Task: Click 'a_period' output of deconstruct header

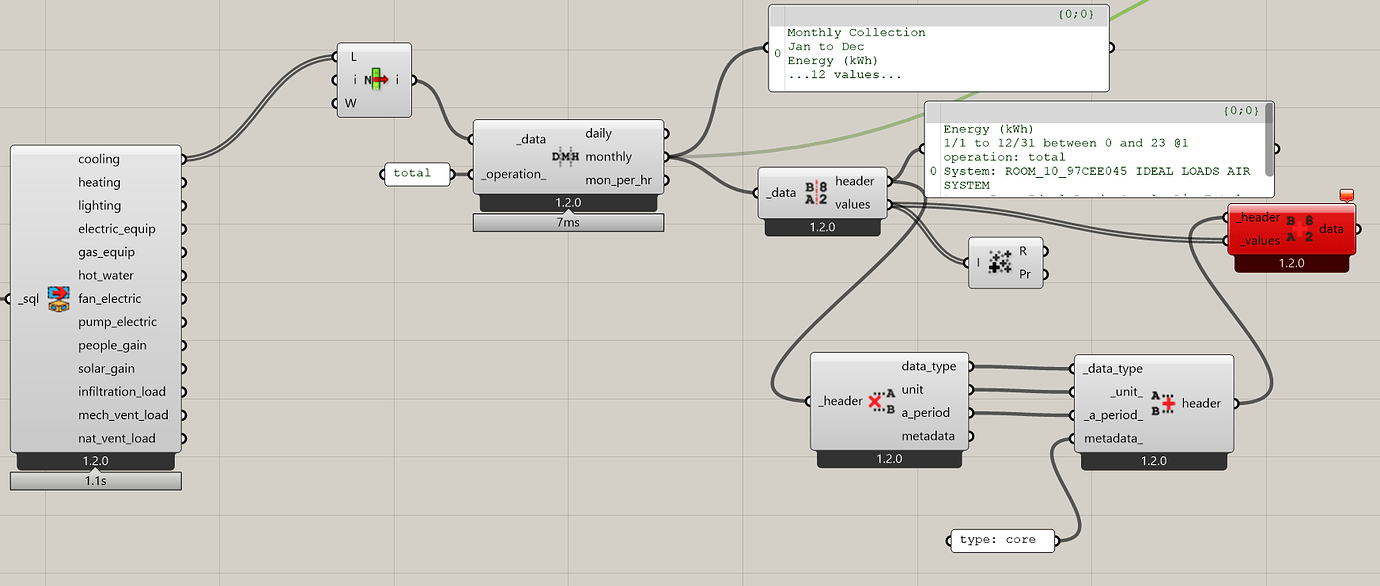Action: click(x=926, y=413)
